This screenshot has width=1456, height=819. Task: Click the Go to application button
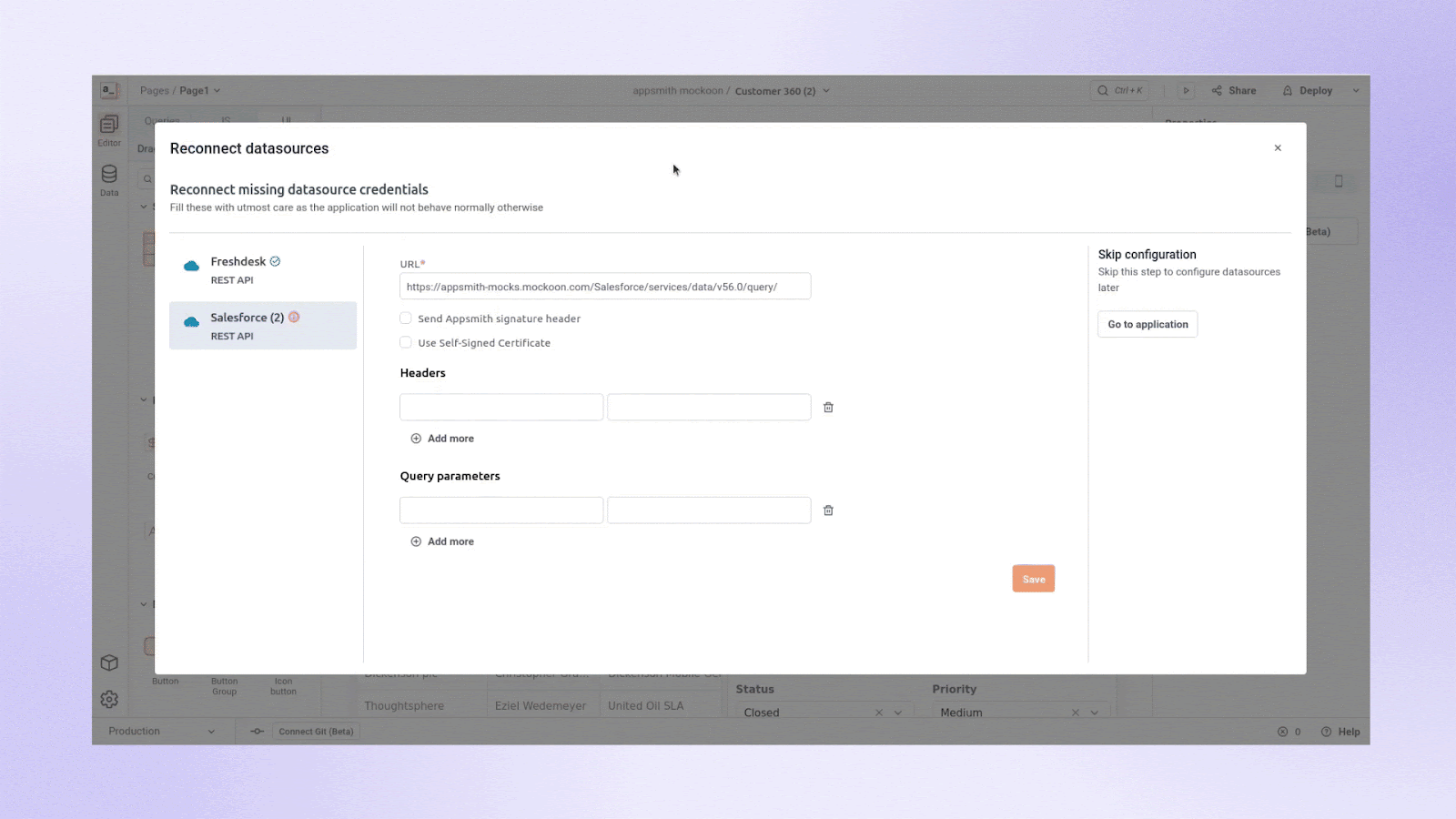pyautogui.click(x=1147, y=324)
